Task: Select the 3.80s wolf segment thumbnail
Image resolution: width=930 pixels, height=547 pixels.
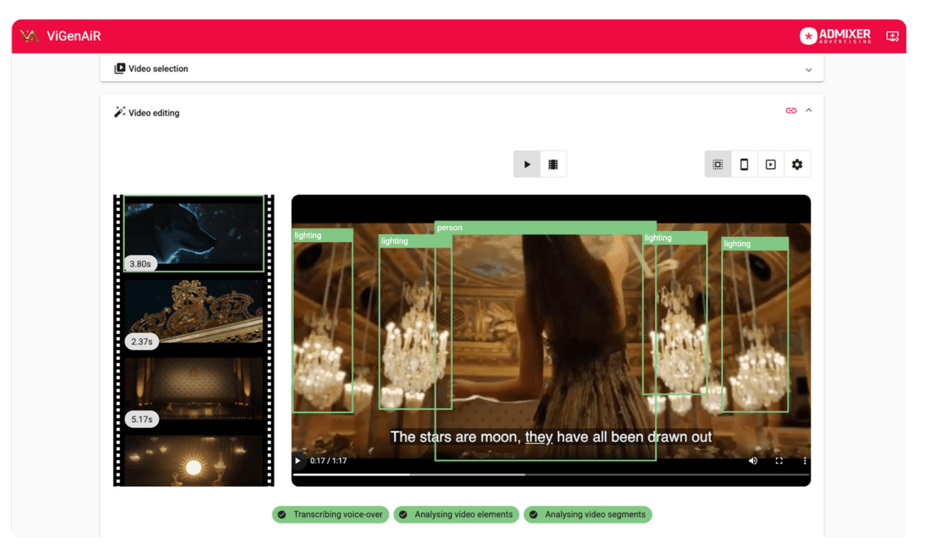Action: (194, 233)
